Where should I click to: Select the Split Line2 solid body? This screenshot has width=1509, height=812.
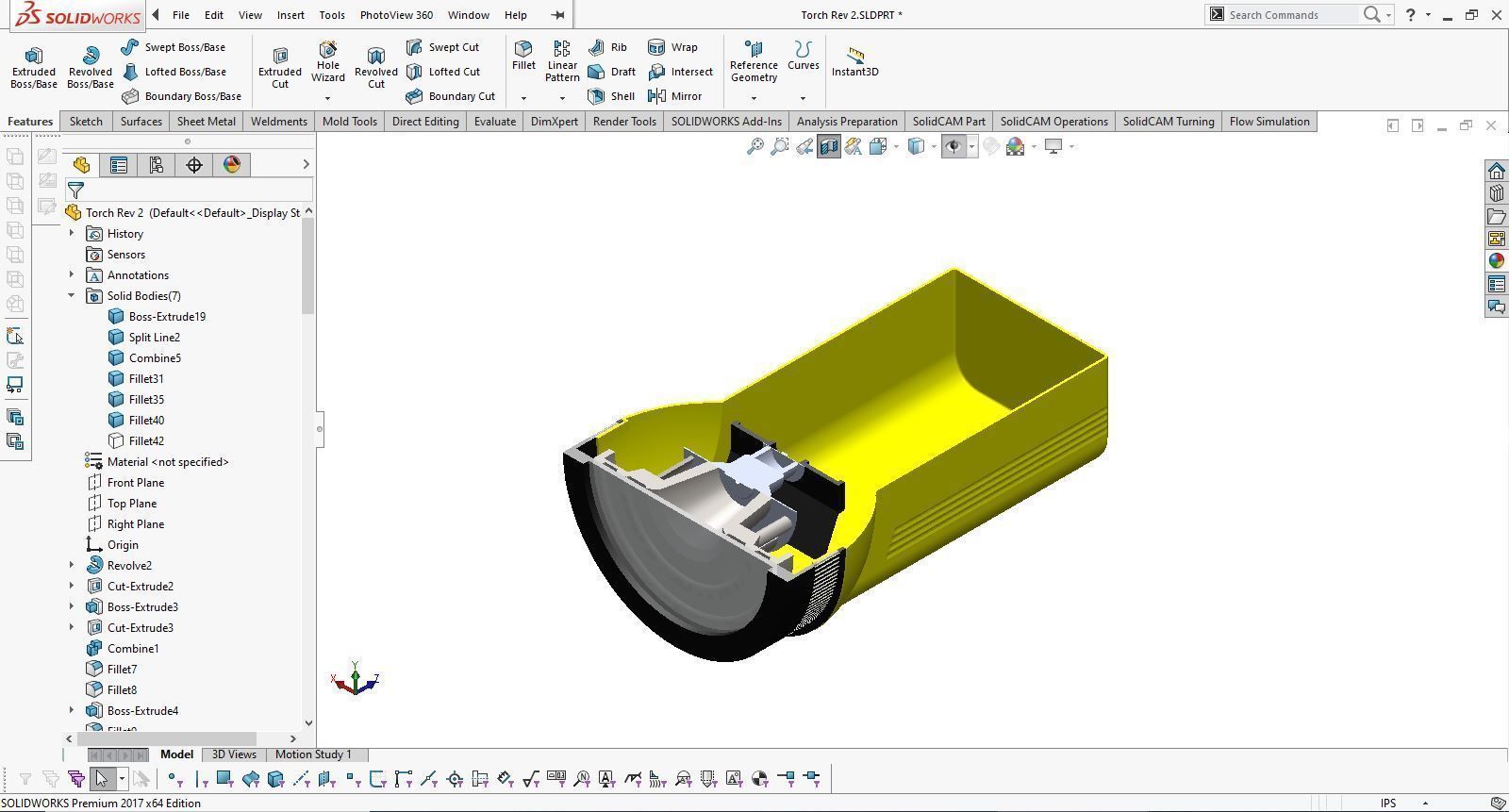click(x=143, y=337)
